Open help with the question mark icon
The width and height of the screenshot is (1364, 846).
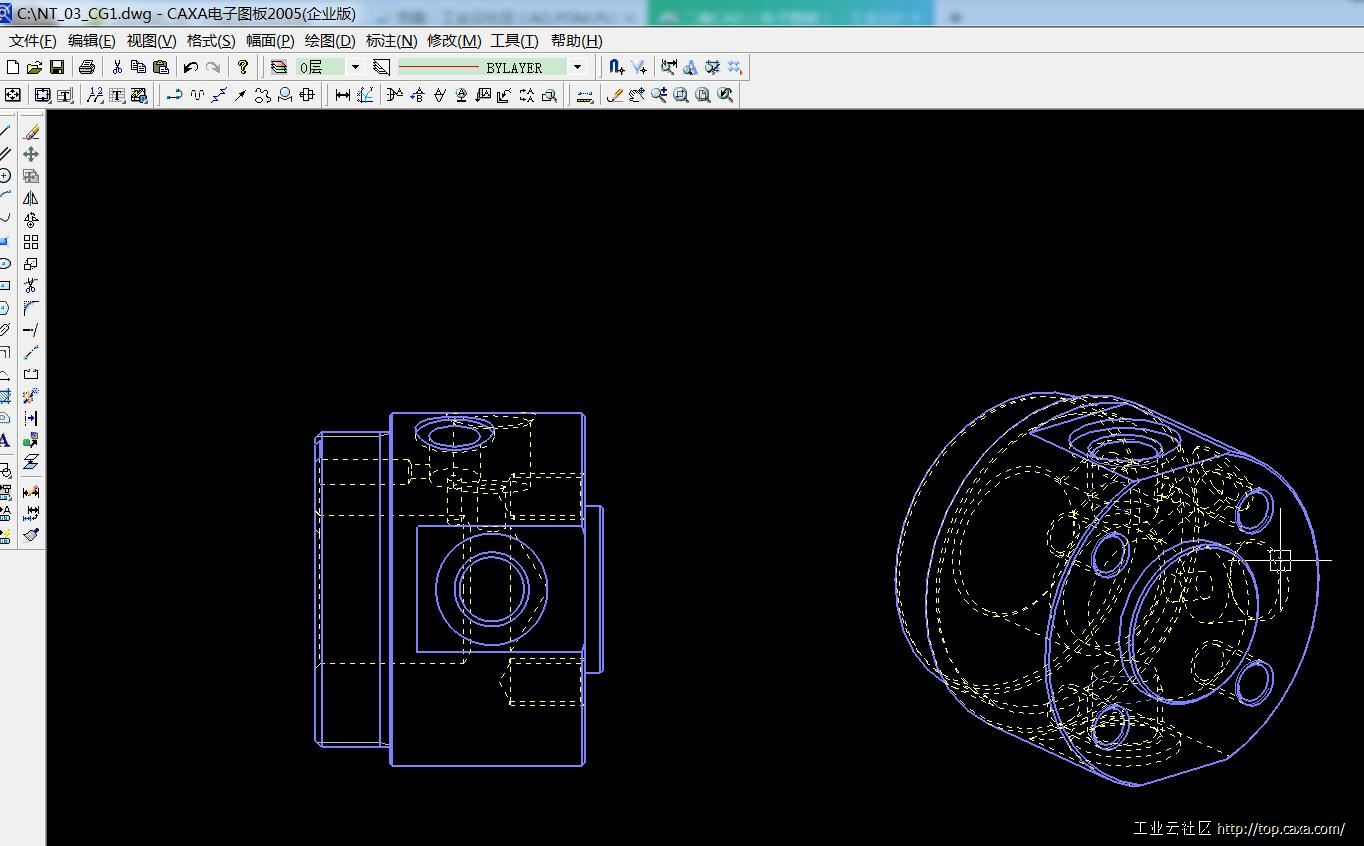pyautogui.click(x=242, y=67)
